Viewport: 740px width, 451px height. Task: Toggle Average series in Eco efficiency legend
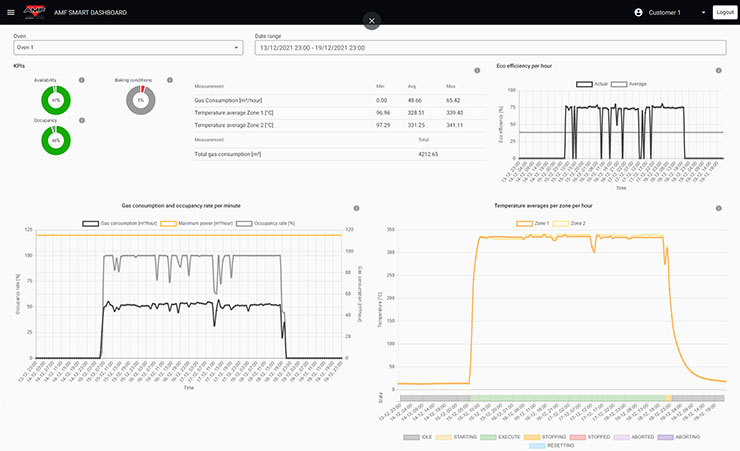coord(629,84)
